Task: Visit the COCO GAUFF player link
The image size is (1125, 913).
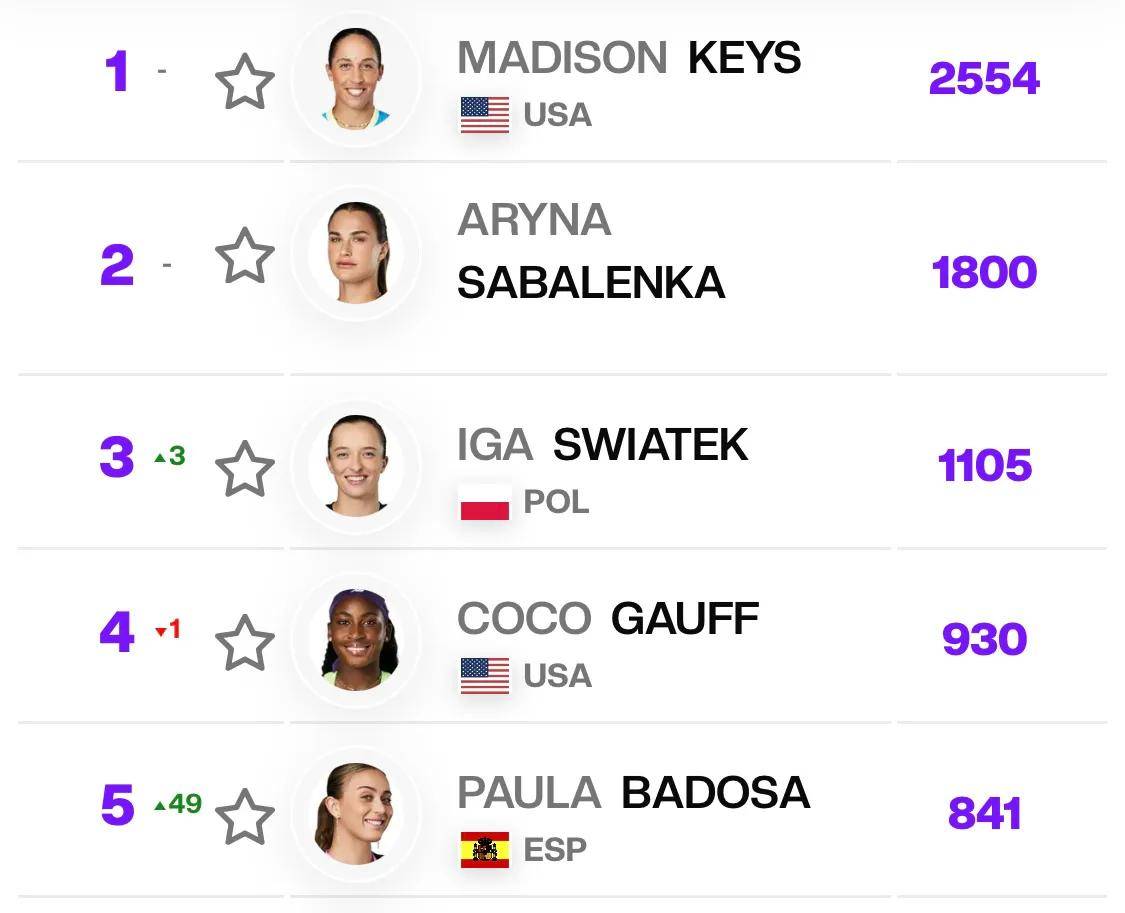Action: (x=608, y=618)
